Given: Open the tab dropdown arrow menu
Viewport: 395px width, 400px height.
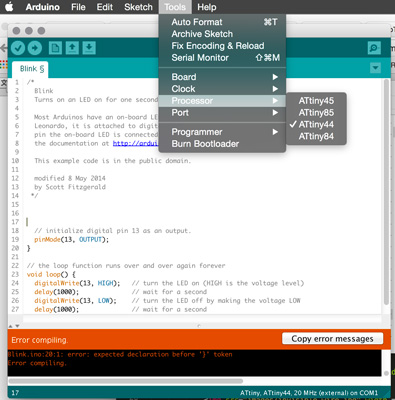Looking at the screenshot, I should tap(375, 68).
